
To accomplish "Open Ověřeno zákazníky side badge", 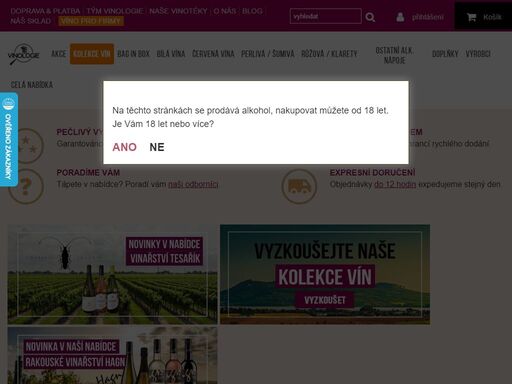I will [9, 139].
